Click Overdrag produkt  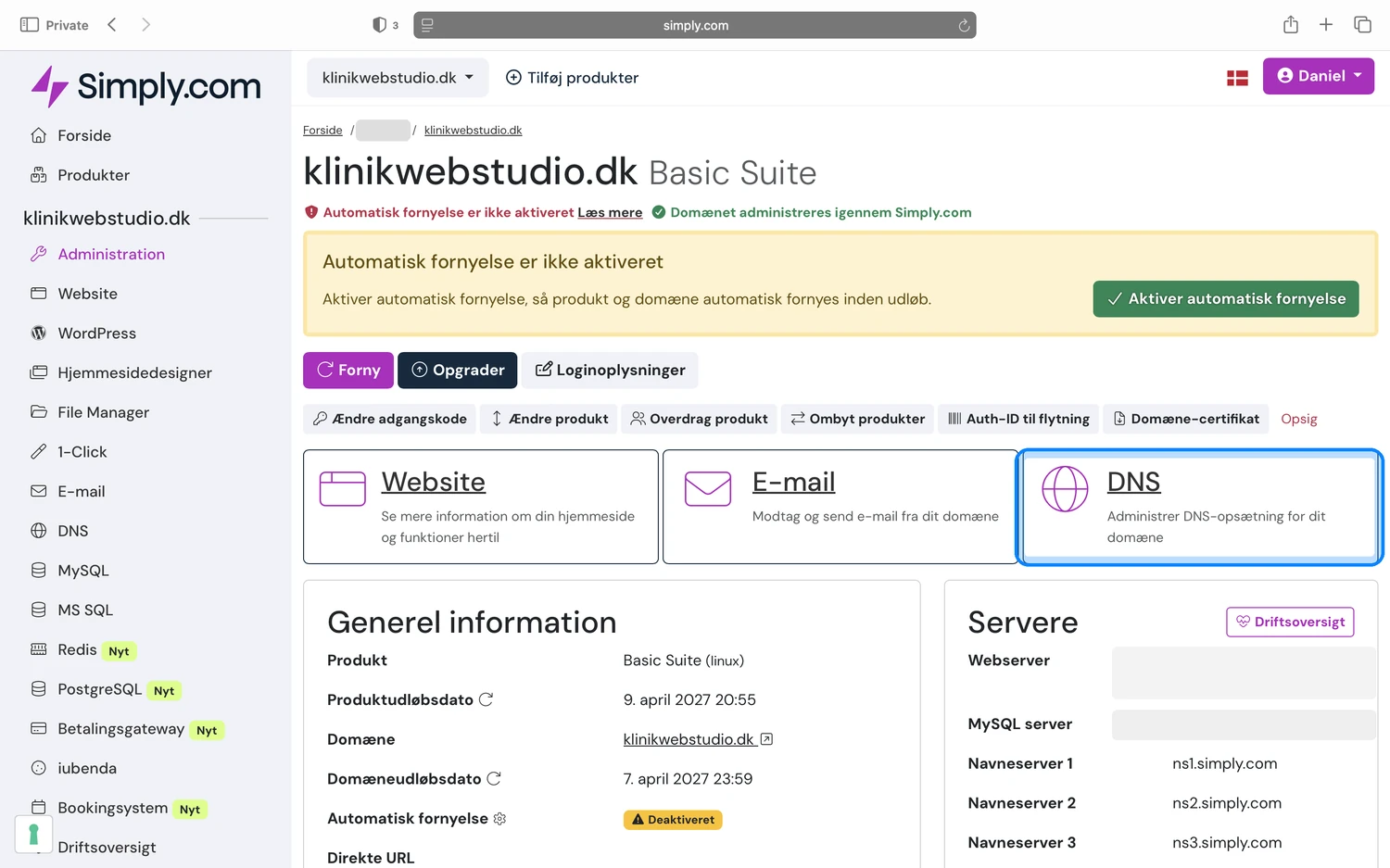point(699,419)
